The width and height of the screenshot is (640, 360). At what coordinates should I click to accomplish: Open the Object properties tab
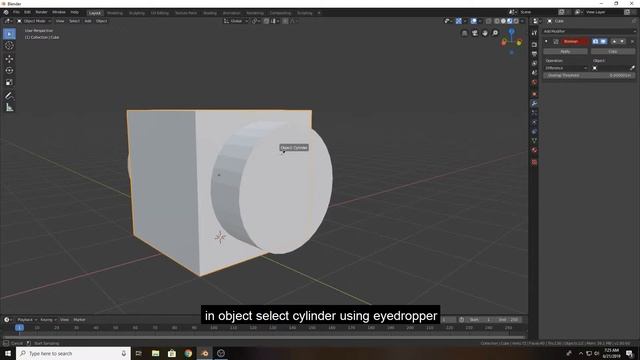(x=534, y=94)
